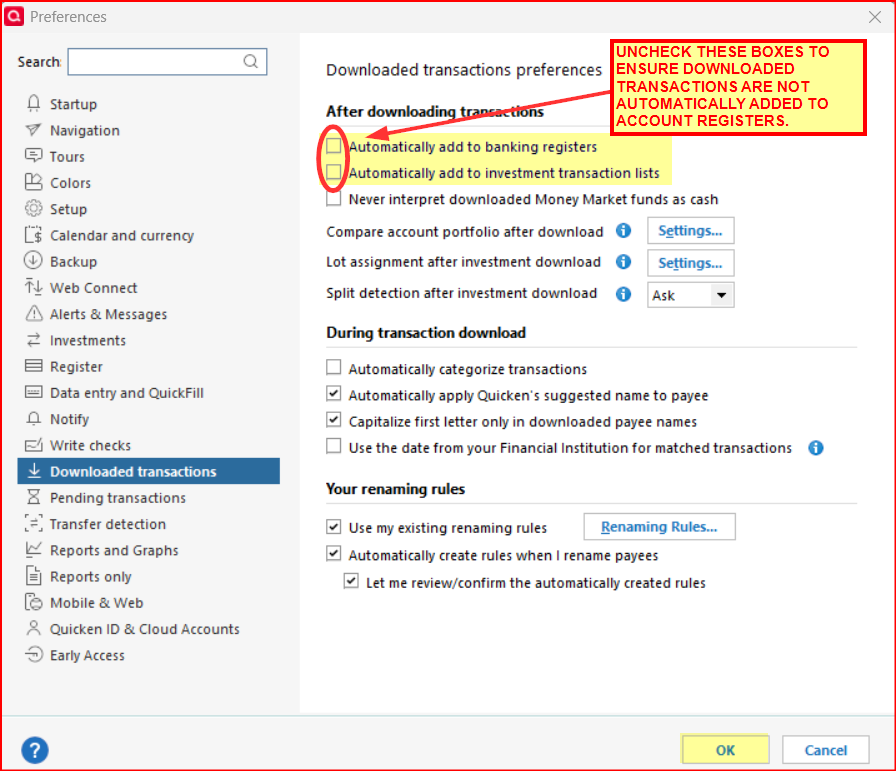Screen dimensions: 896x771
Task: Open Settings for Compare account portfolio
Action: pos(690,230)
